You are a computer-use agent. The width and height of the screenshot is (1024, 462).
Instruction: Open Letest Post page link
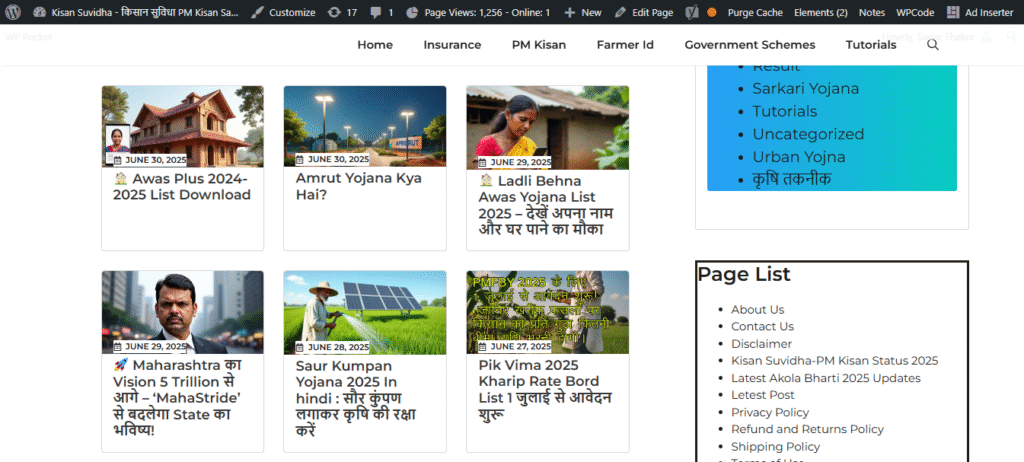(x=763, y=395)
